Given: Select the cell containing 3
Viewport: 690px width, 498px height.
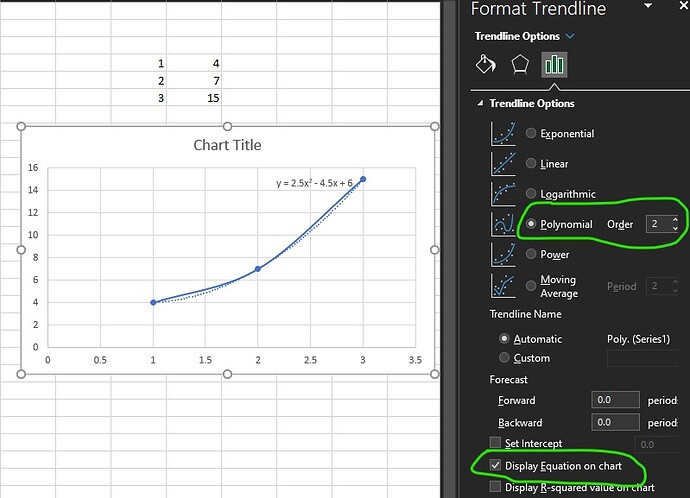Looking at the screenshot, I should pyautogui.click(x=139, y=98).
